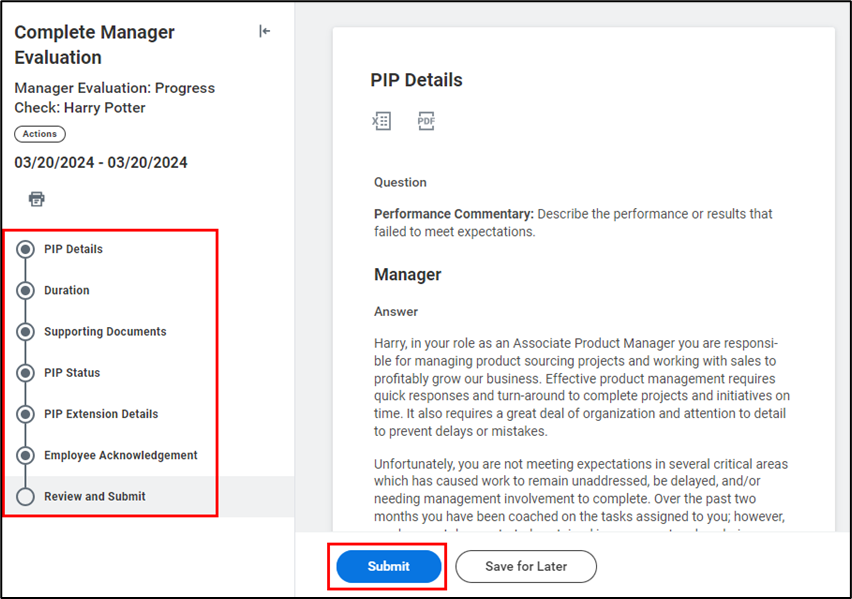Click the Duration step circle
This screenshot has height=599, width=852.
pos(26,291)
